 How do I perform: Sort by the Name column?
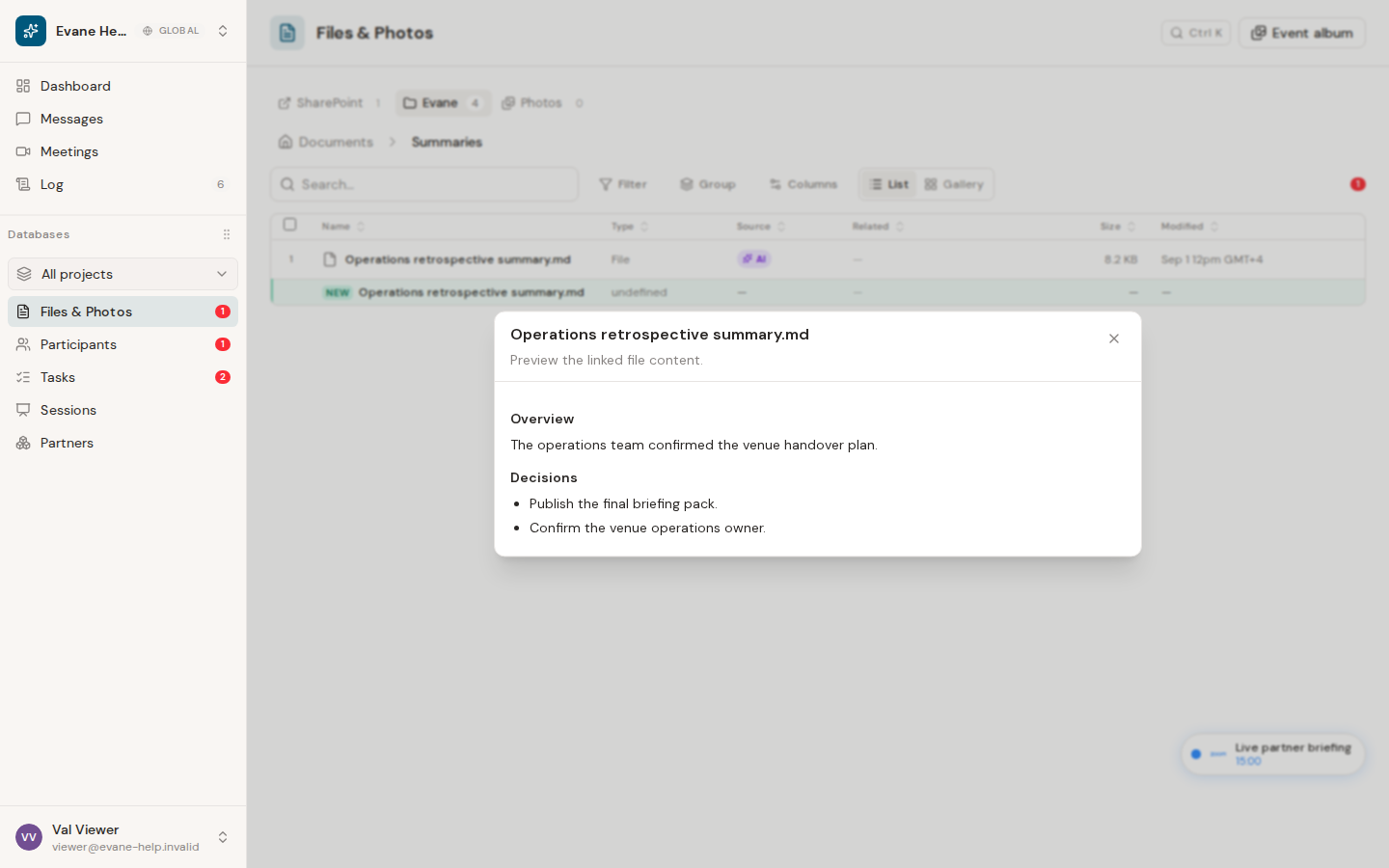click(343, 227)
